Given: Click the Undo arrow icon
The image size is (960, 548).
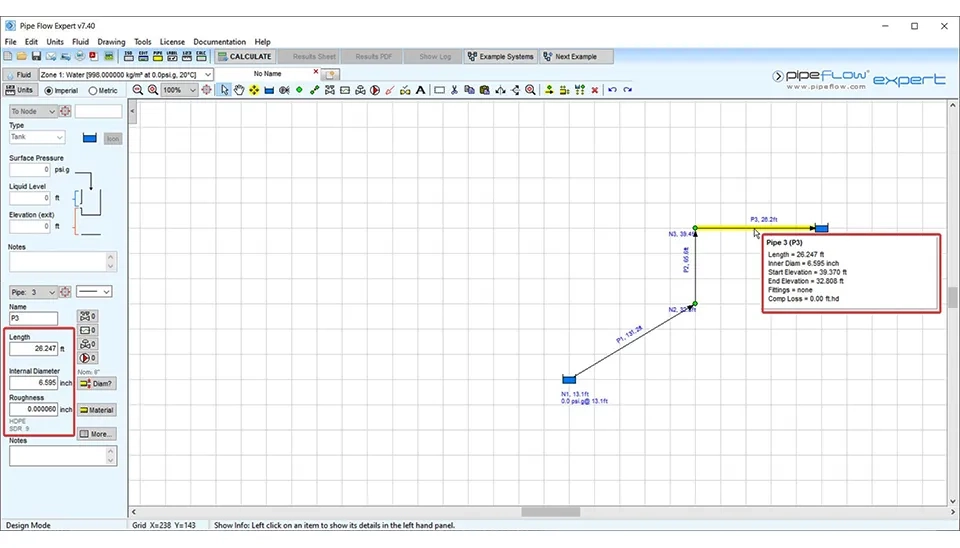Looking at the screenshot, I should point(612,90).
